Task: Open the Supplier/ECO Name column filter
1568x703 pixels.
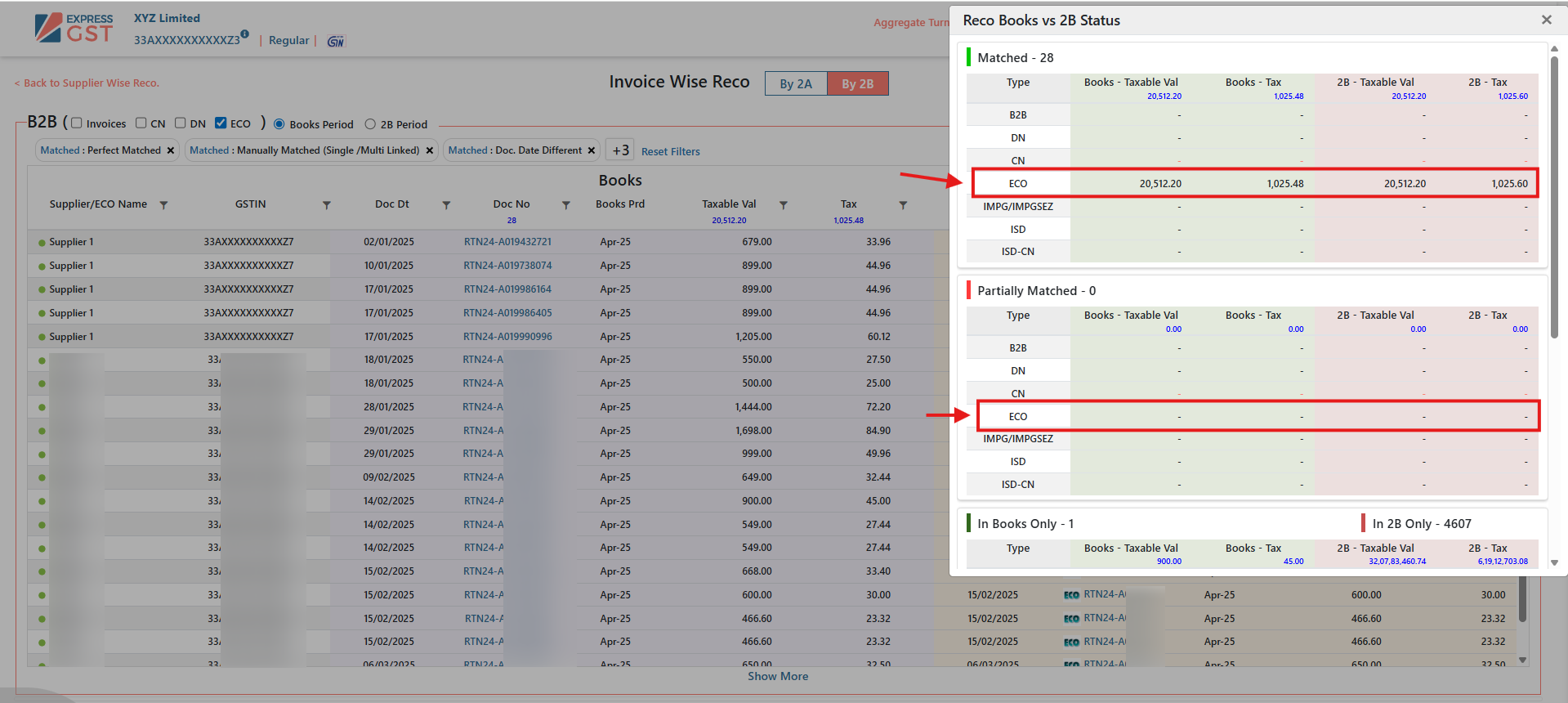Action: point(163,205)
